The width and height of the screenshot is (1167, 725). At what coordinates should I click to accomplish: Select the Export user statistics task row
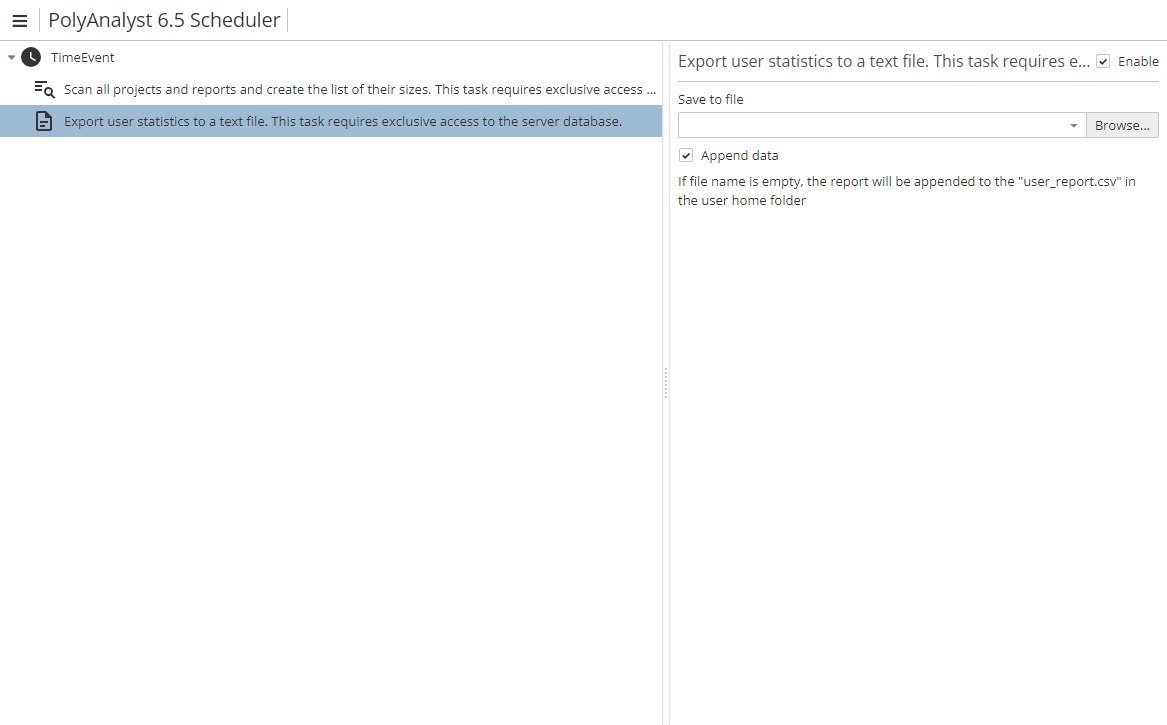tap(343, 122)
